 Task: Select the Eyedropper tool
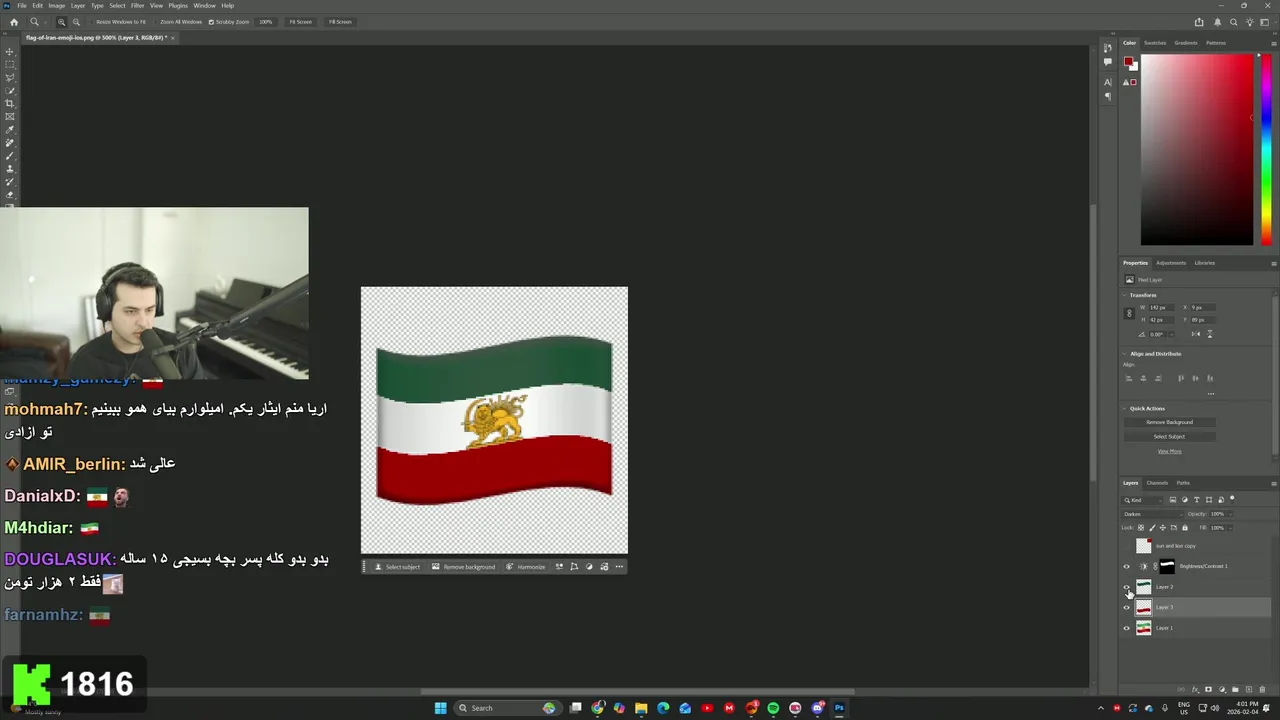click(10, 130)
